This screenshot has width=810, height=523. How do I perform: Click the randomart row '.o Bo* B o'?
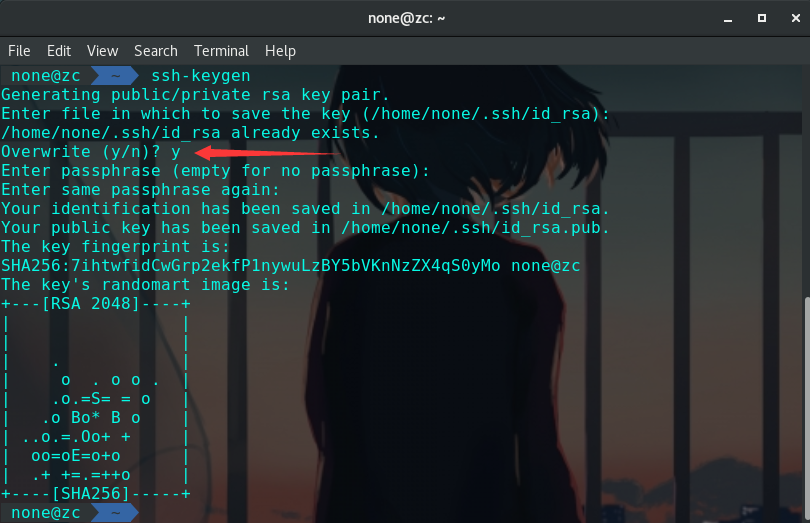point(91,418)
